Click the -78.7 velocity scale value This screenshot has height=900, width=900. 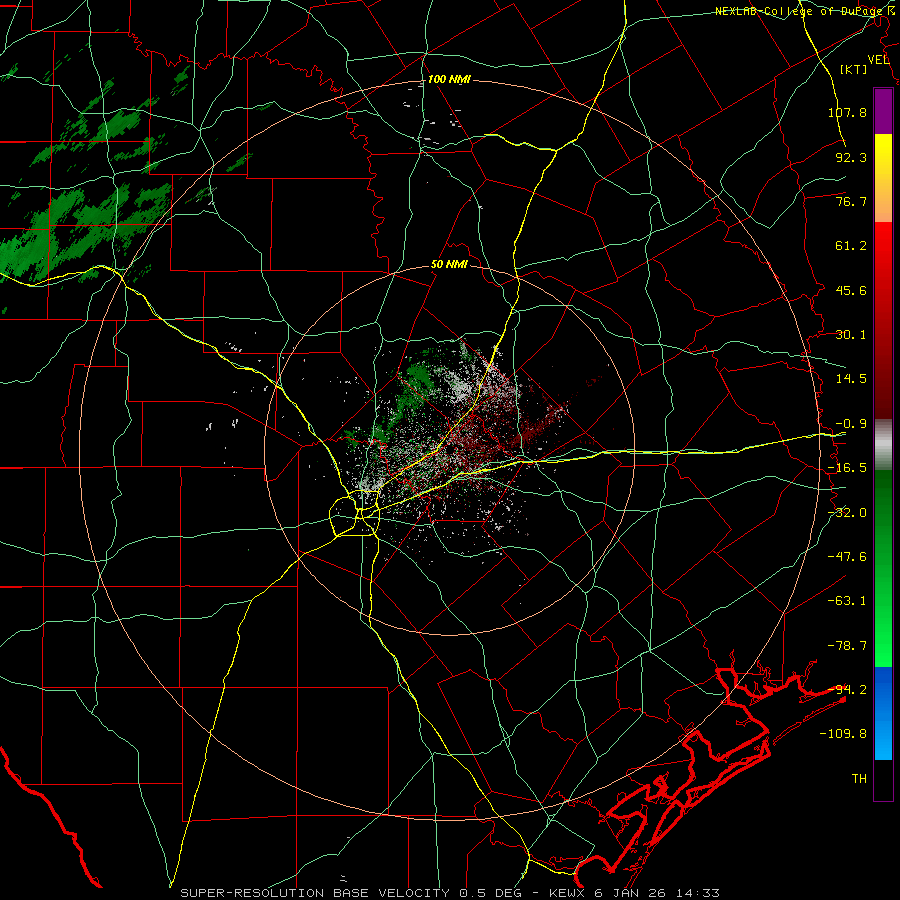point(847,646)
